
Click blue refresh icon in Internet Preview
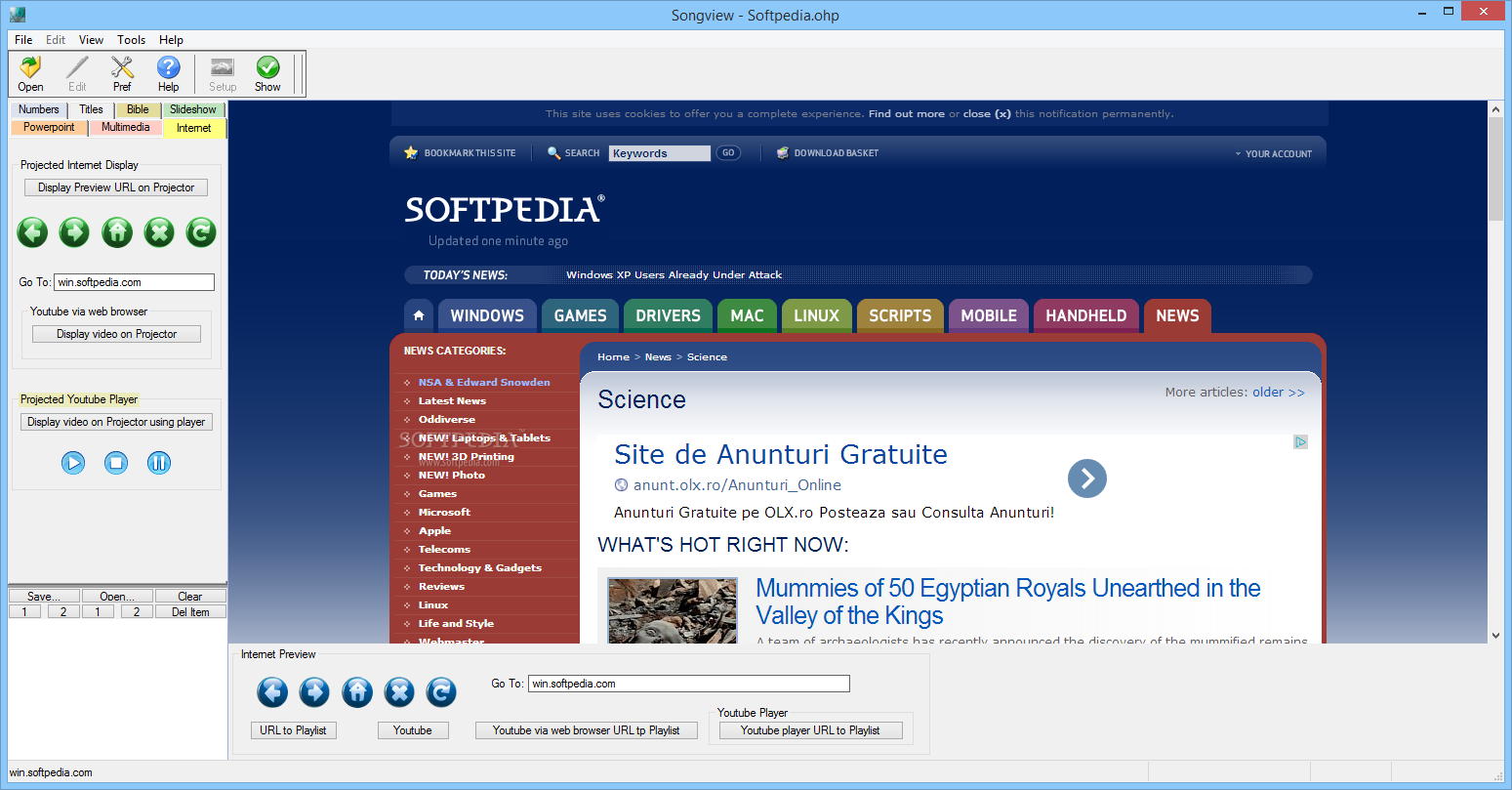tap(441, 692)
